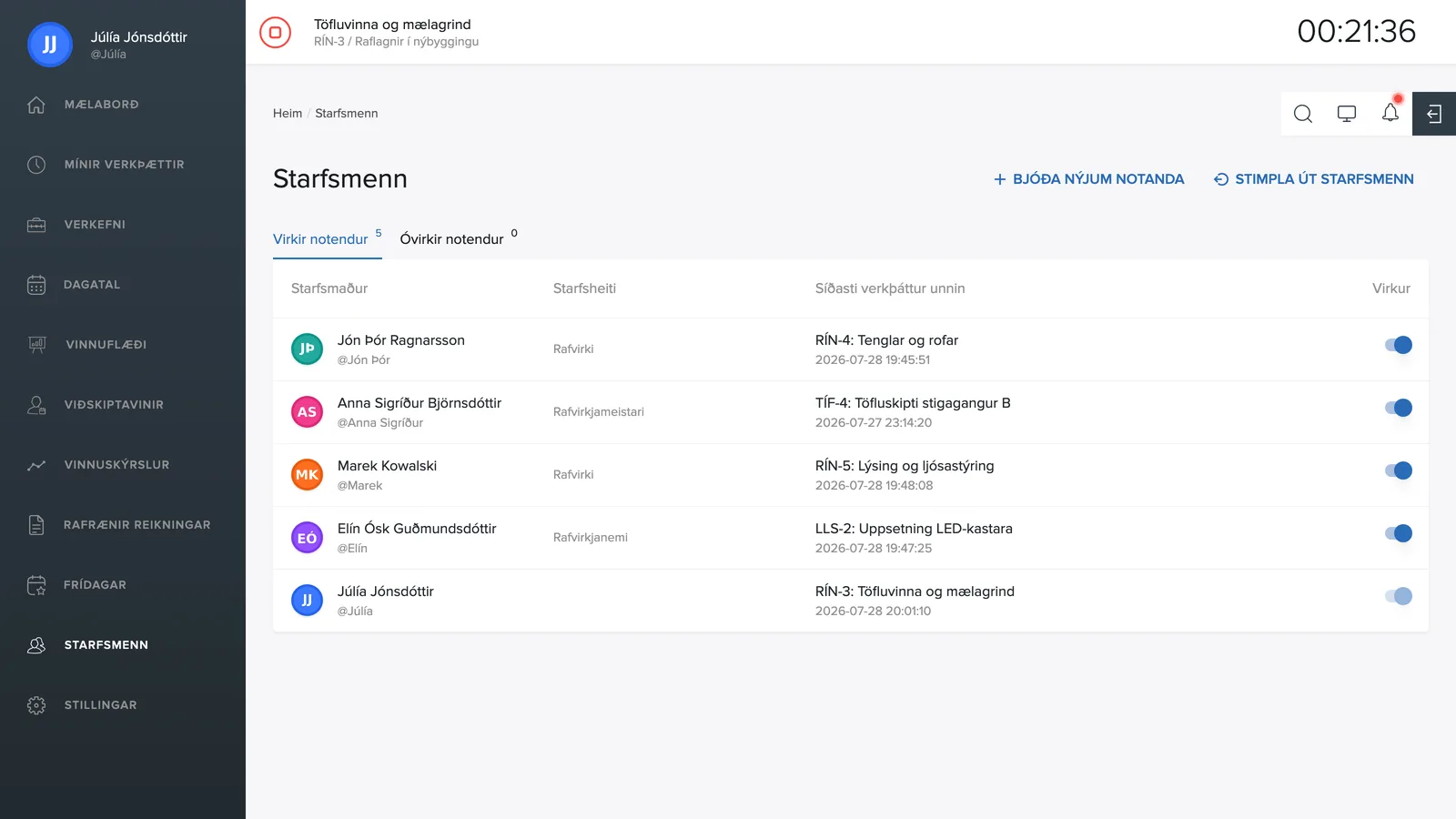This screenshot has height=819, width=1456.
Task: Click the Mælaborð home icon
Action: point(36,105)
